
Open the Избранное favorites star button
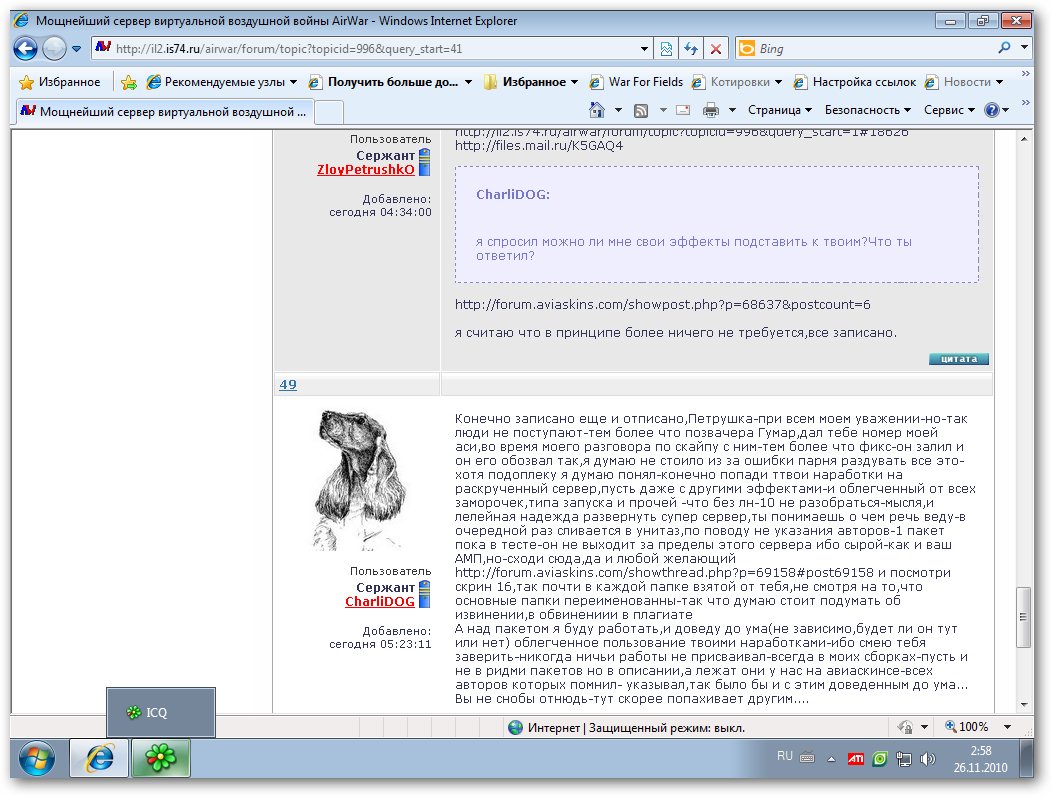(x=60, y=82)
